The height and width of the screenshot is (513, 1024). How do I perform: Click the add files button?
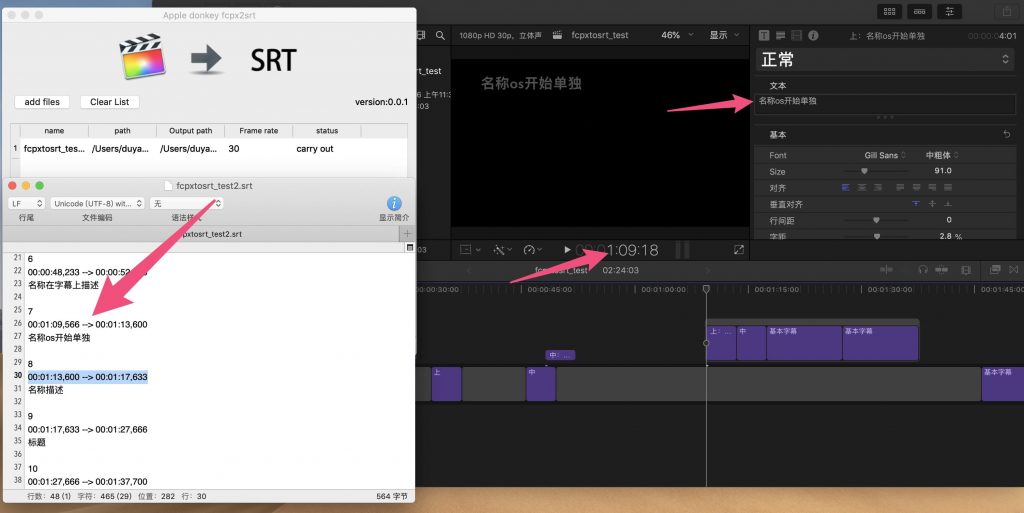click(42, 102)
